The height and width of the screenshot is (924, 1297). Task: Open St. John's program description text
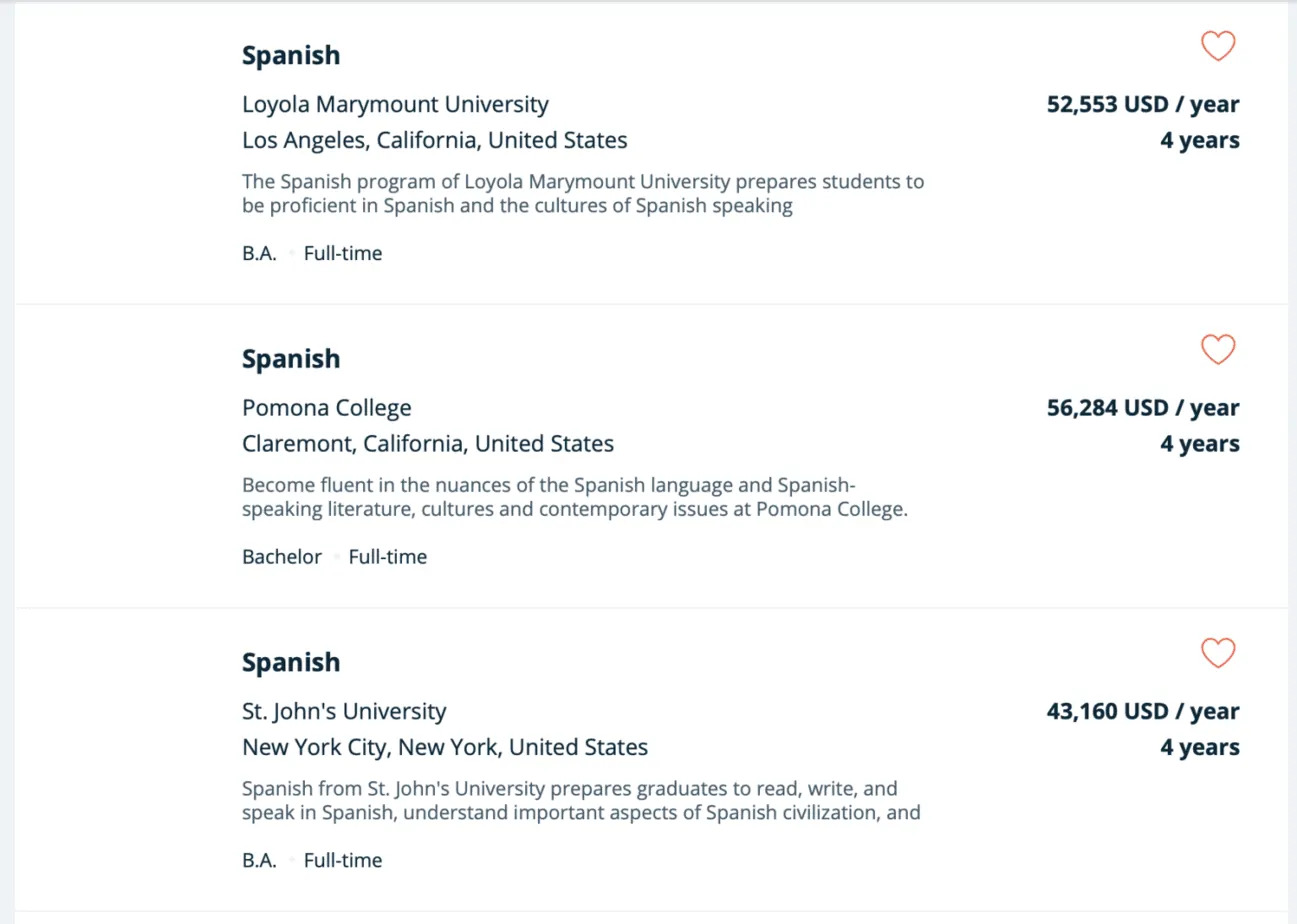(581, 802)
